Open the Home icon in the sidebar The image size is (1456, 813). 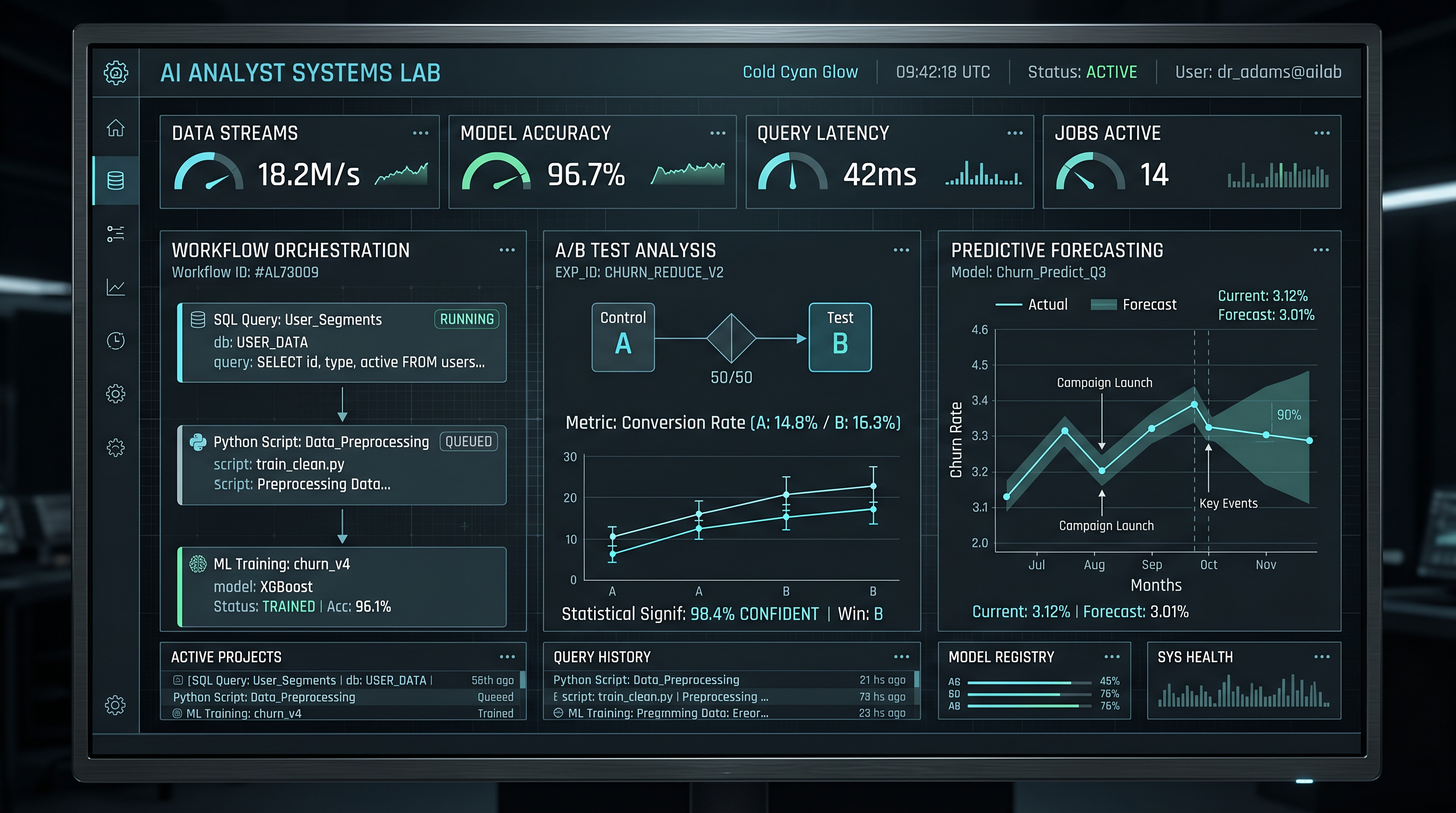(x=116, y=128)
